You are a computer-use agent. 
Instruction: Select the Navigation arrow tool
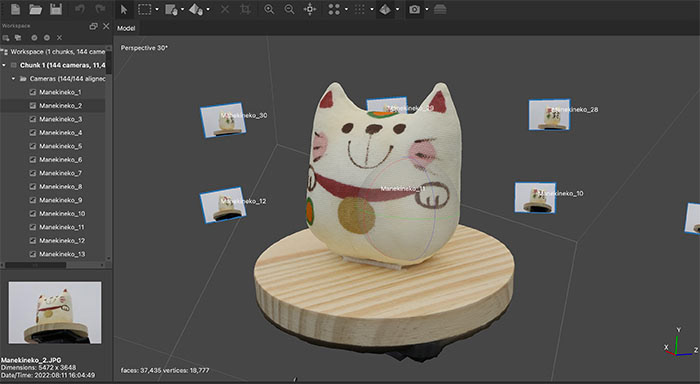pyautogui.click(x=124, y=9)
